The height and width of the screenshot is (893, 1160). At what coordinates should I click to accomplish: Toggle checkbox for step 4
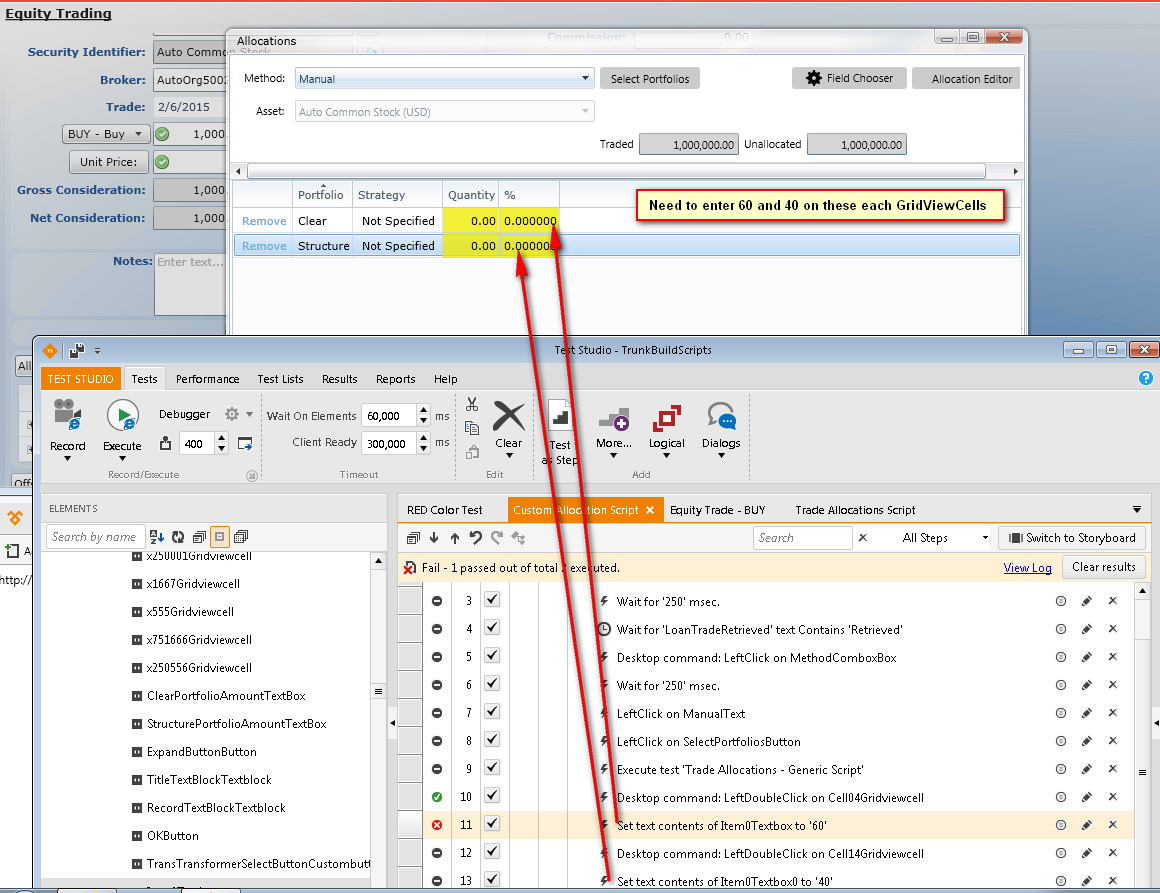492,628
